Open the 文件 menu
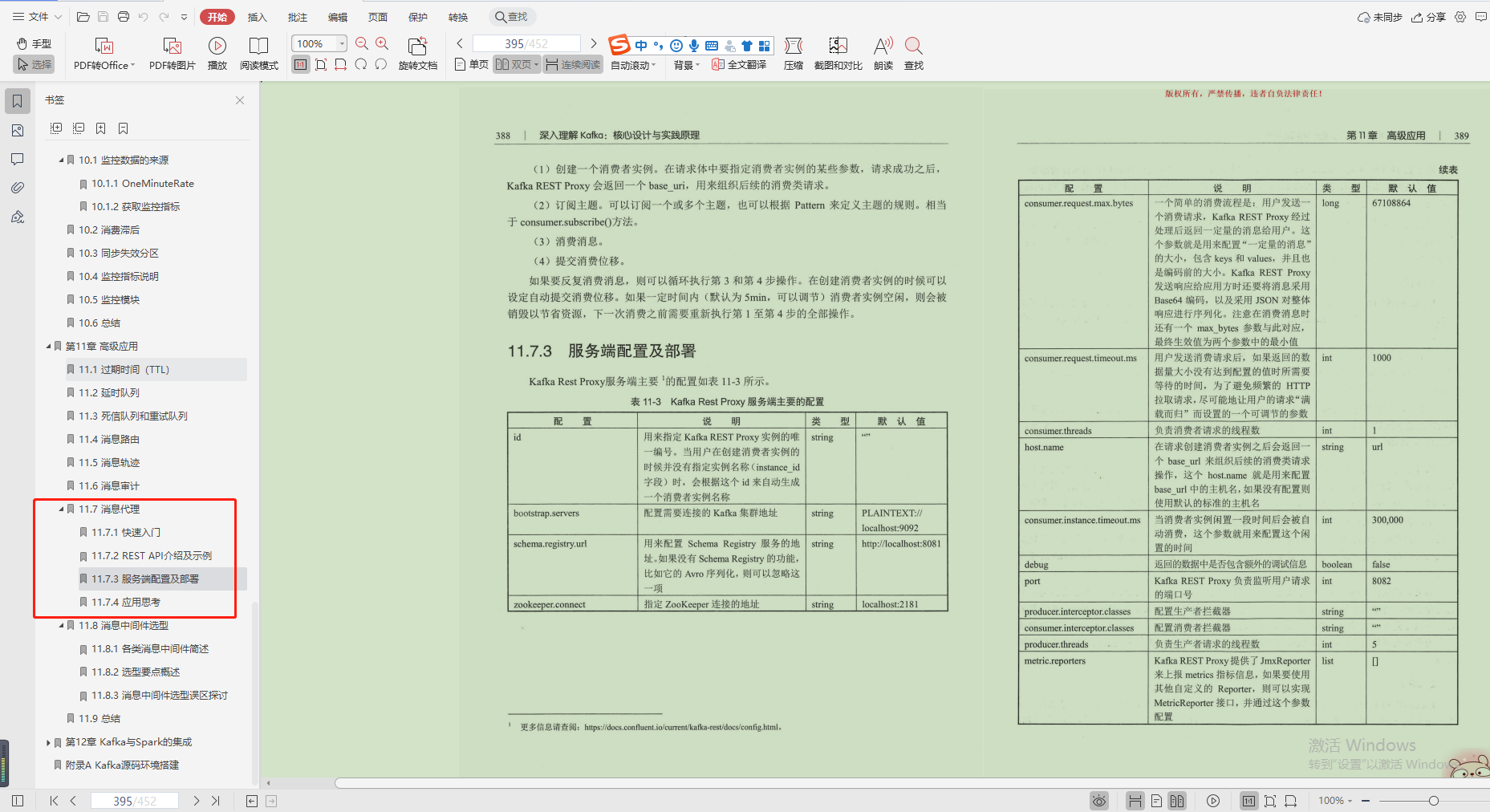 [37, 16]
